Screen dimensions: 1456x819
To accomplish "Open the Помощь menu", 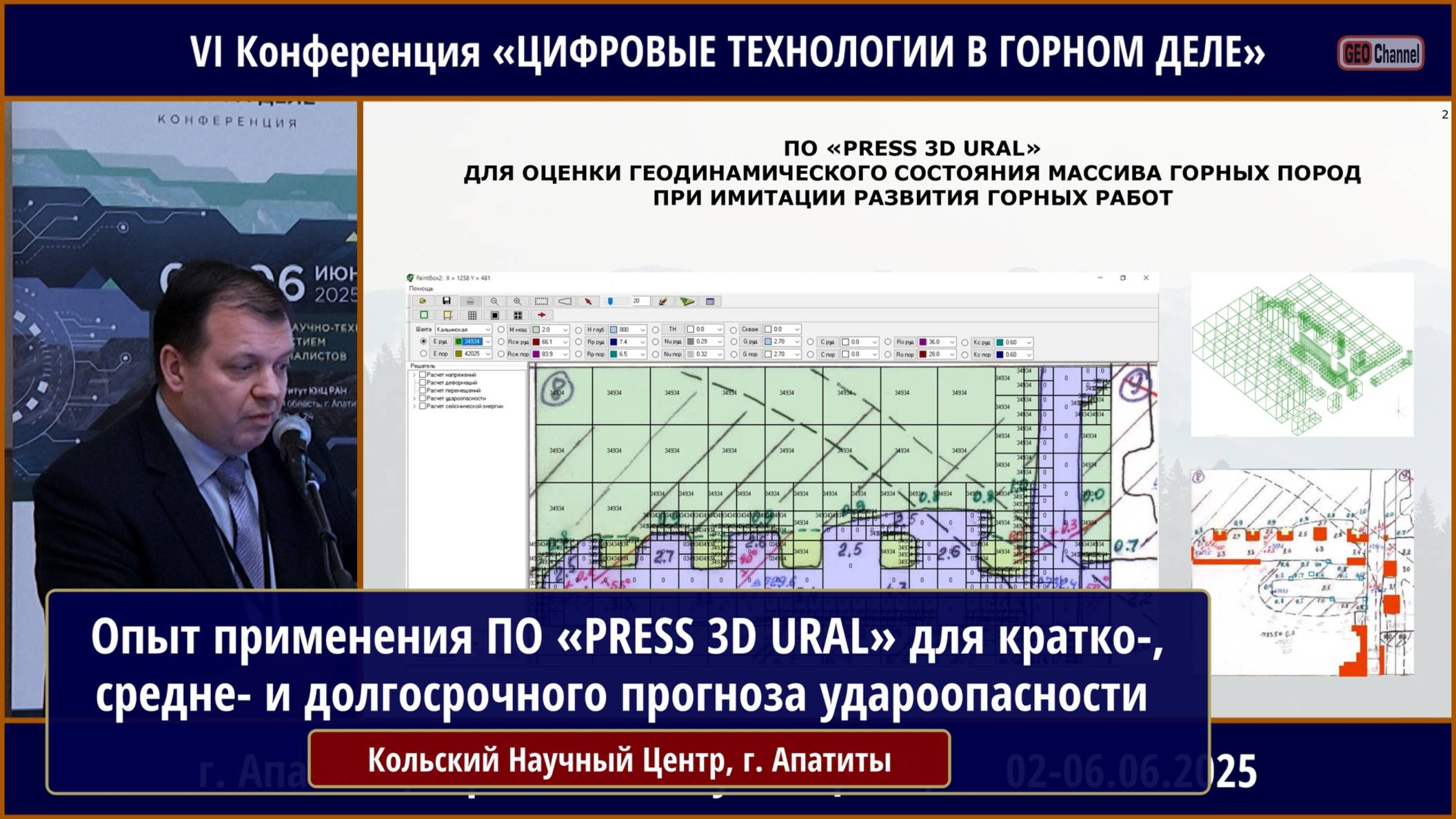I will (x=421, y=289).
